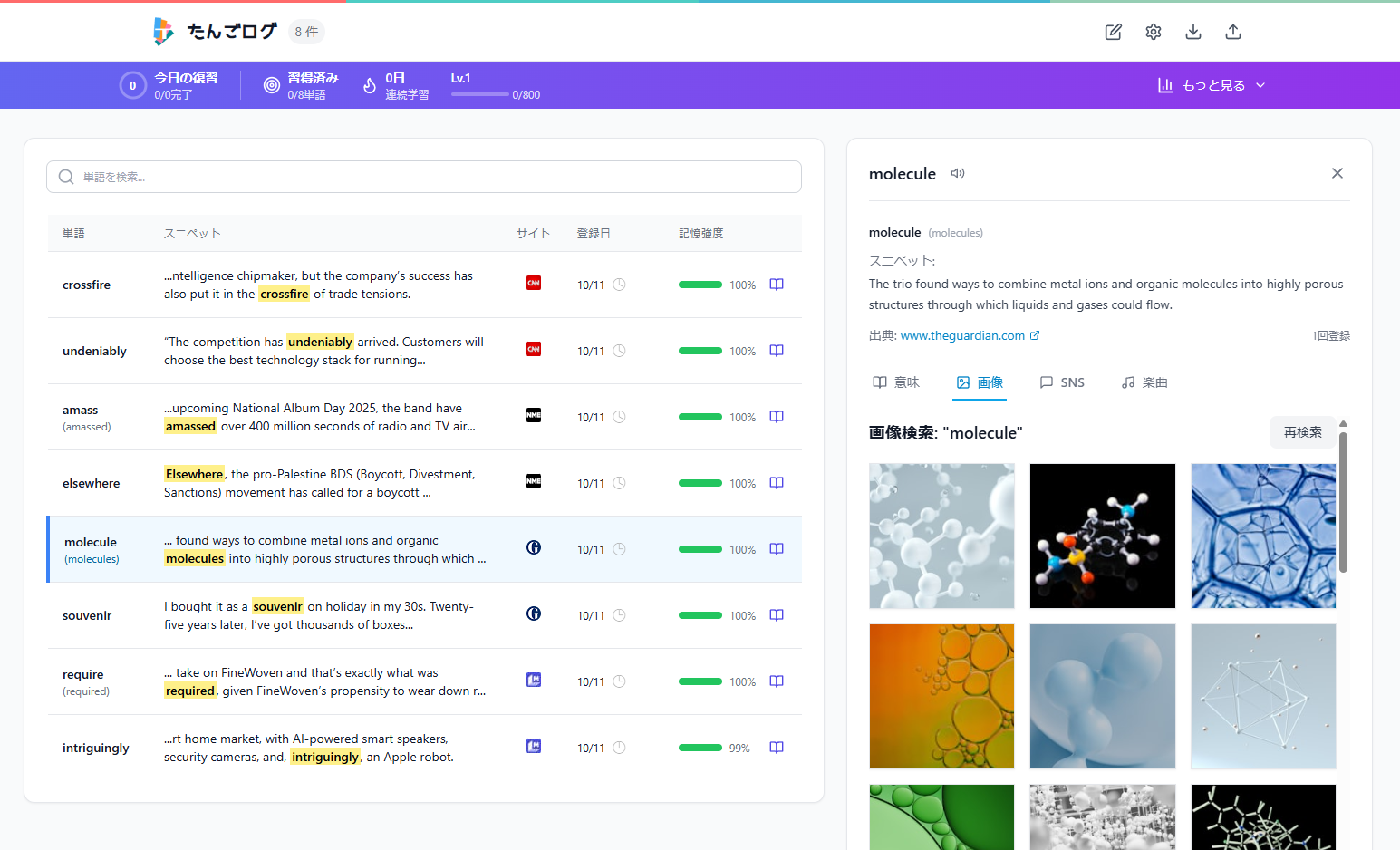The height and width of the screenshot is (850, 1400).
Task: Click the download icon in header
Action: pos(1192,32)
